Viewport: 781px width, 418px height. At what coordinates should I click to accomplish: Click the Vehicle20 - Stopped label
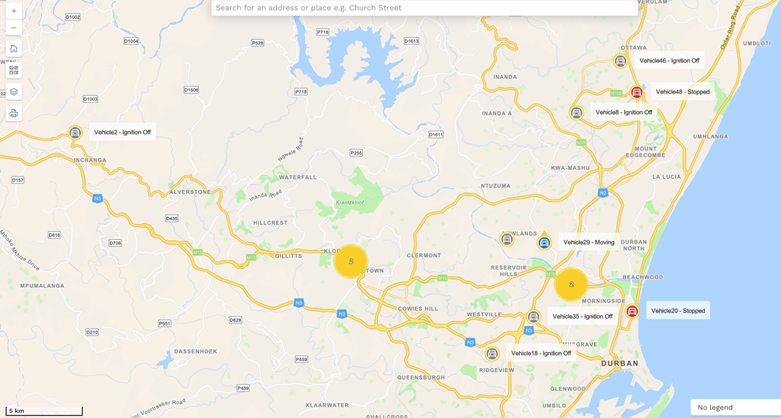678,311
